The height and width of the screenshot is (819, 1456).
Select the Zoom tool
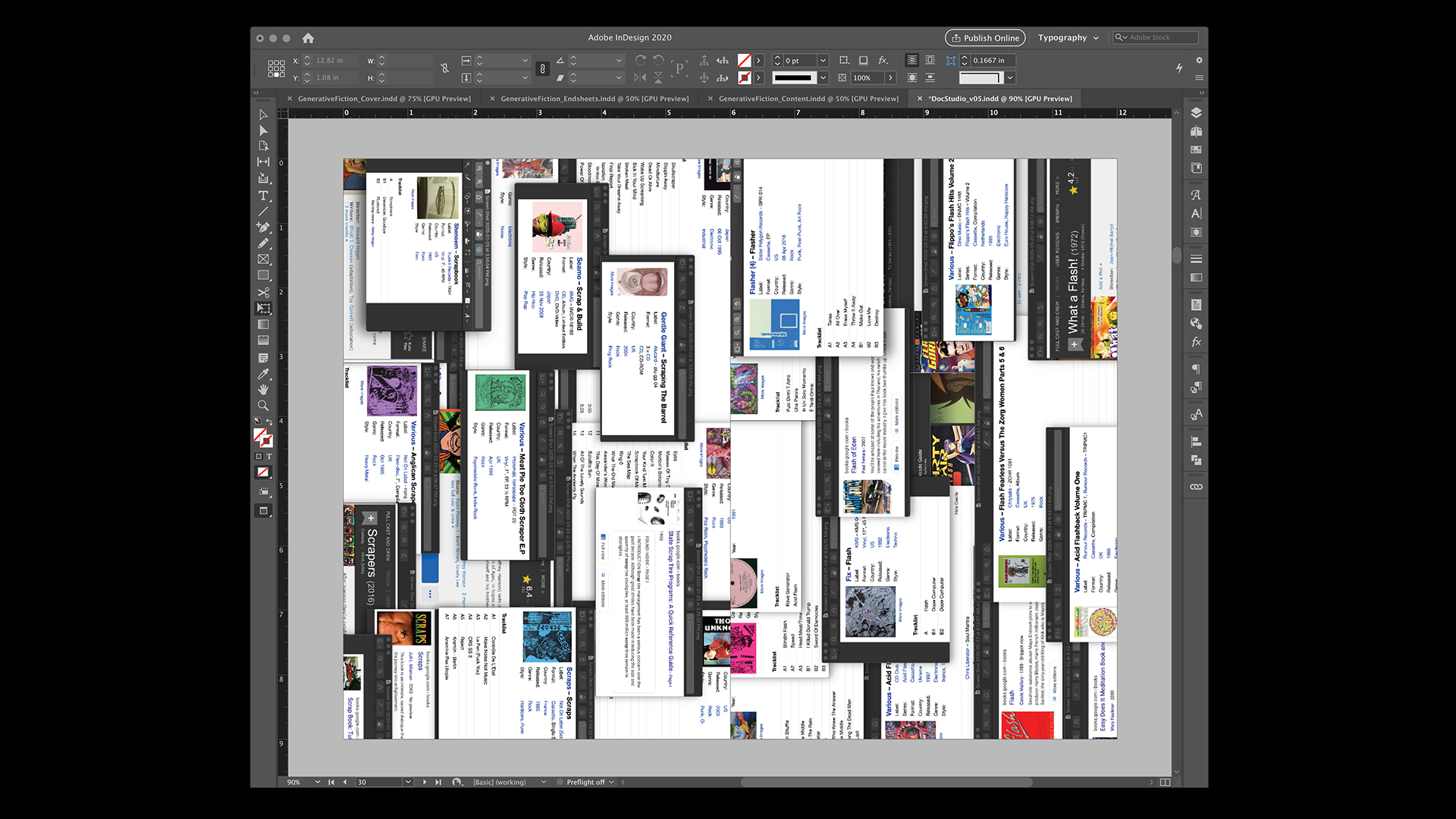tap(263, 406)
